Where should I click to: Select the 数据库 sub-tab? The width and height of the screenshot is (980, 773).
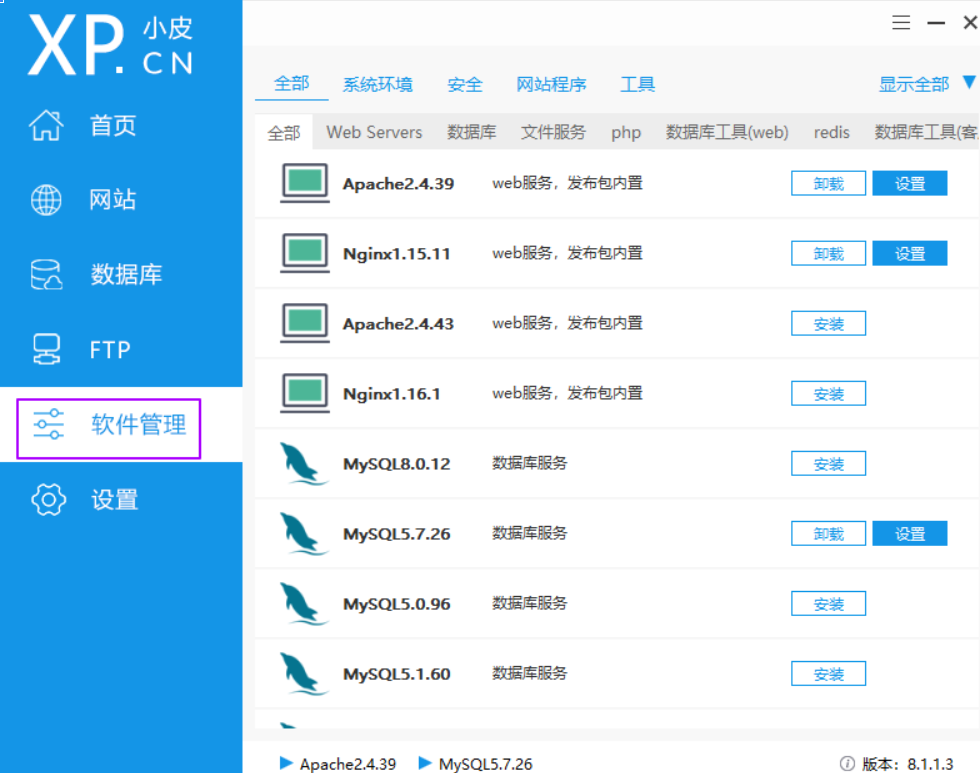point(472,132)
